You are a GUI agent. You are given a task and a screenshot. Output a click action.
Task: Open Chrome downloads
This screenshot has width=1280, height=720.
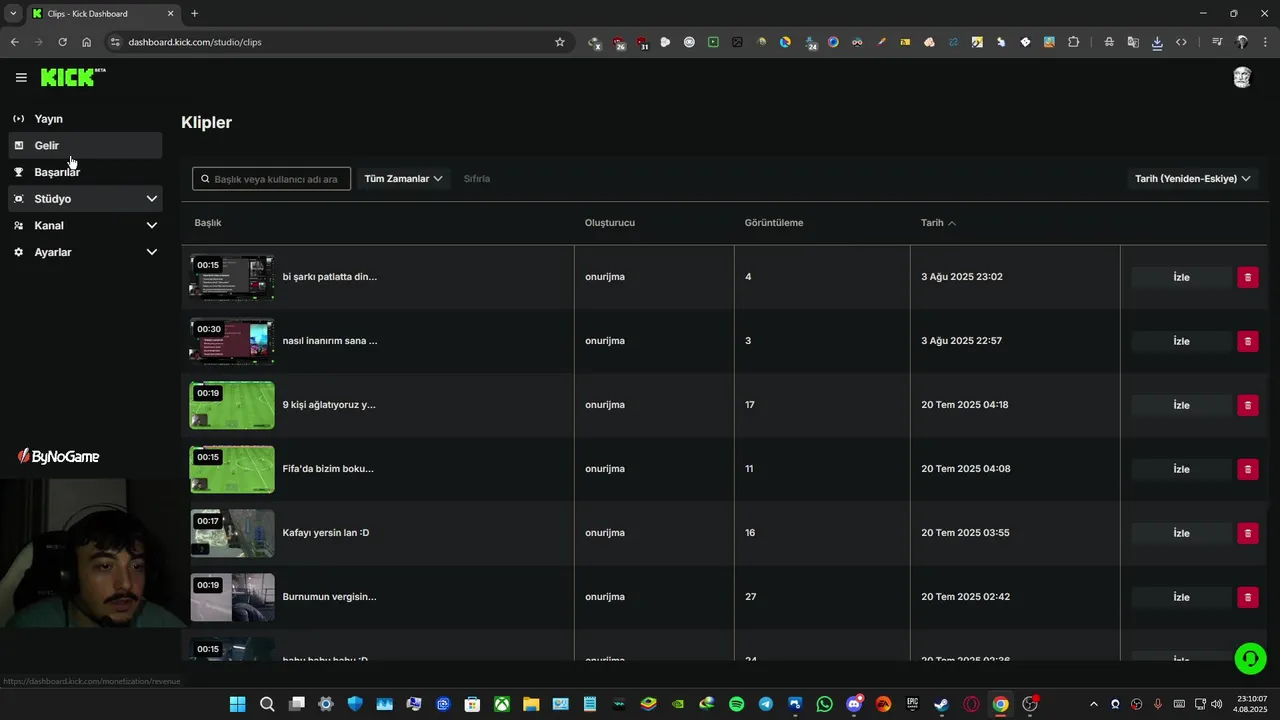[1157, 42]
